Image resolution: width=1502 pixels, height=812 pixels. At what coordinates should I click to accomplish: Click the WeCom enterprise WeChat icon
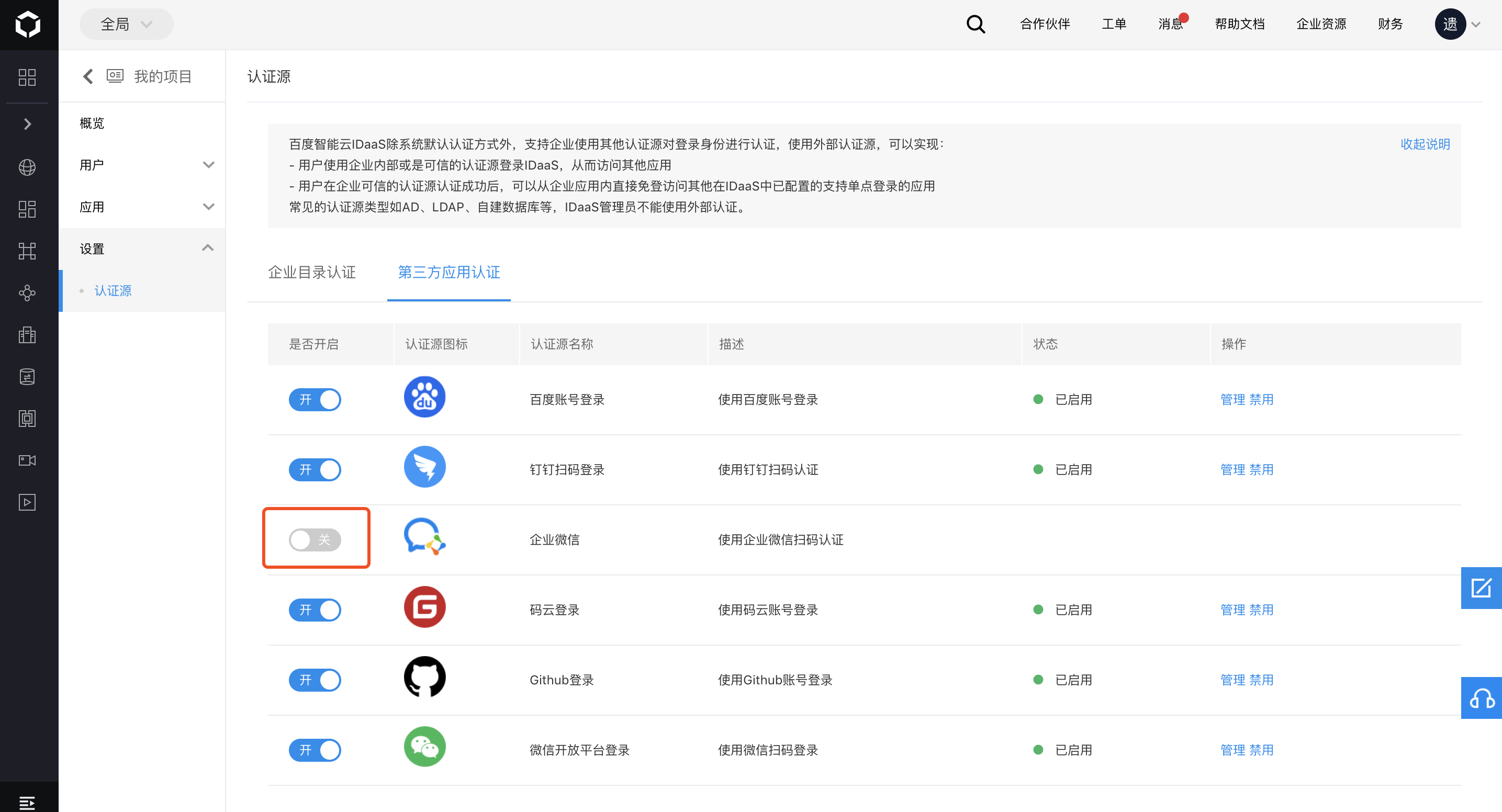click(424, 537)
